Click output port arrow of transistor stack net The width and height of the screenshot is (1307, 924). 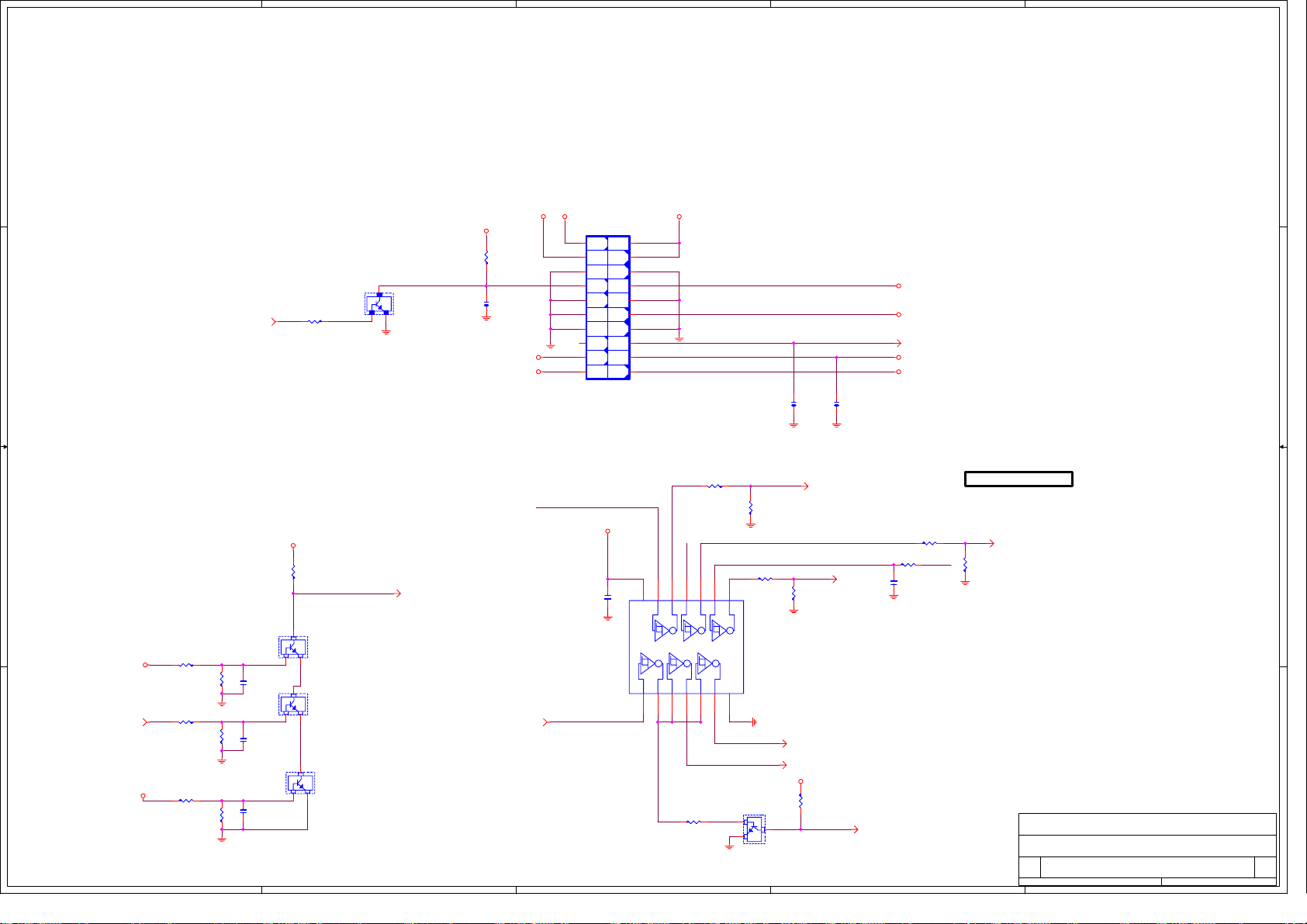click(398, 594)
